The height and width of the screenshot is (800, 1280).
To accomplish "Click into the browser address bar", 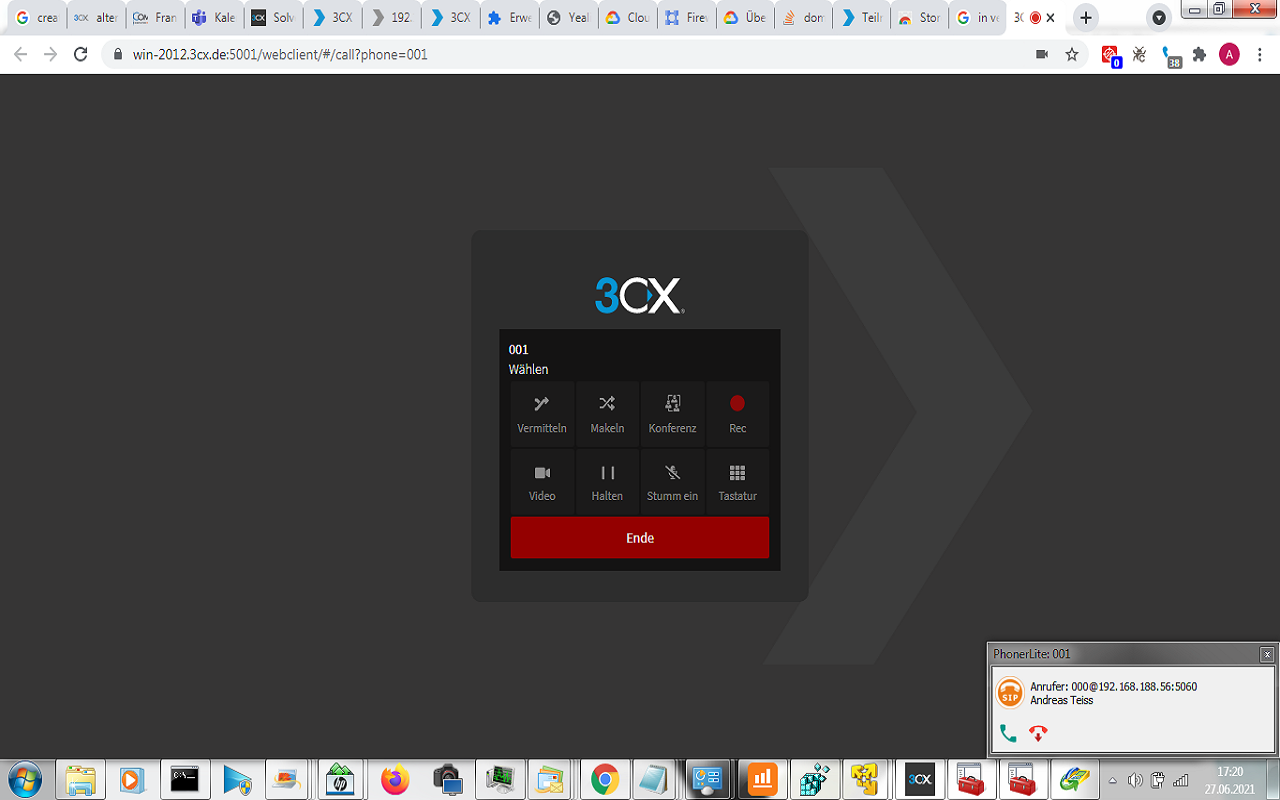I will (400, 54).
